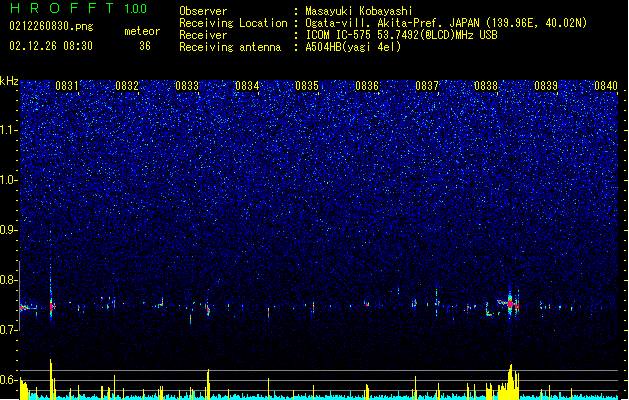Click the timestamp 02.12.26 08:30
The width and height of the screenshot is (629, 400).
(x=51, y=46)
